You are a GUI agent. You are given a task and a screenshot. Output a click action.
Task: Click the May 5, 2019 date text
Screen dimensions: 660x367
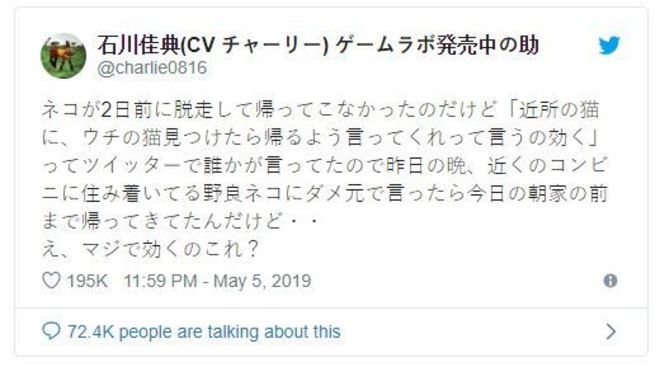coord(262,281)
